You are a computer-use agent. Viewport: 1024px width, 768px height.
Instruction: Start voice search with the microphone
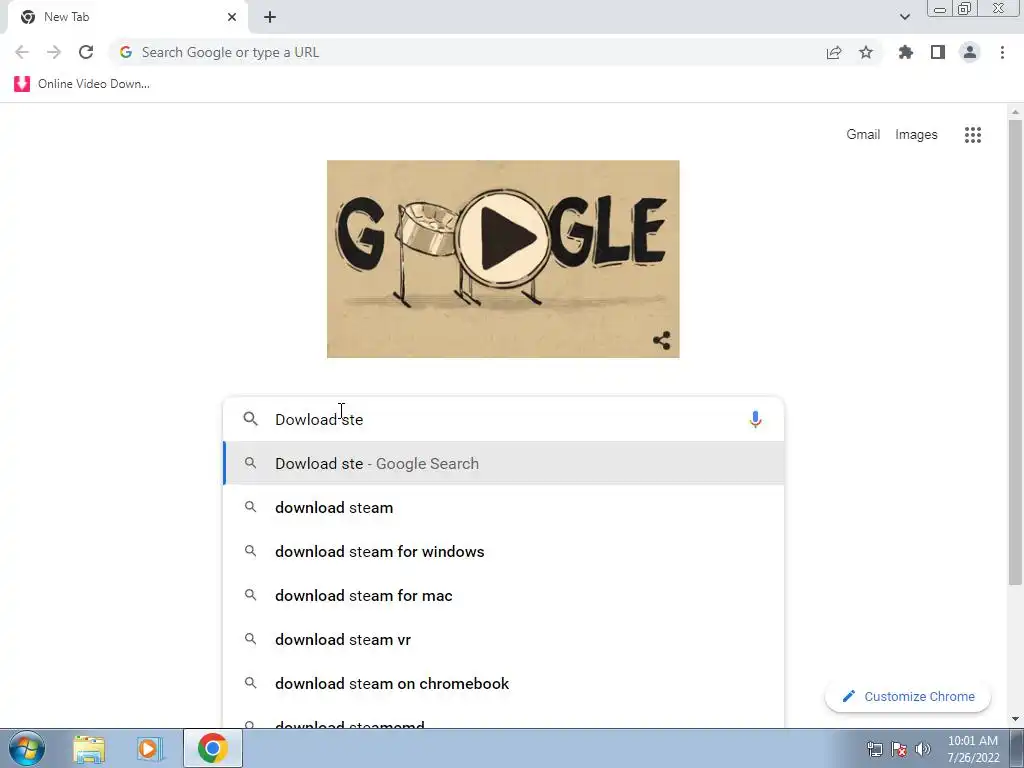click(x=756, y=419)
